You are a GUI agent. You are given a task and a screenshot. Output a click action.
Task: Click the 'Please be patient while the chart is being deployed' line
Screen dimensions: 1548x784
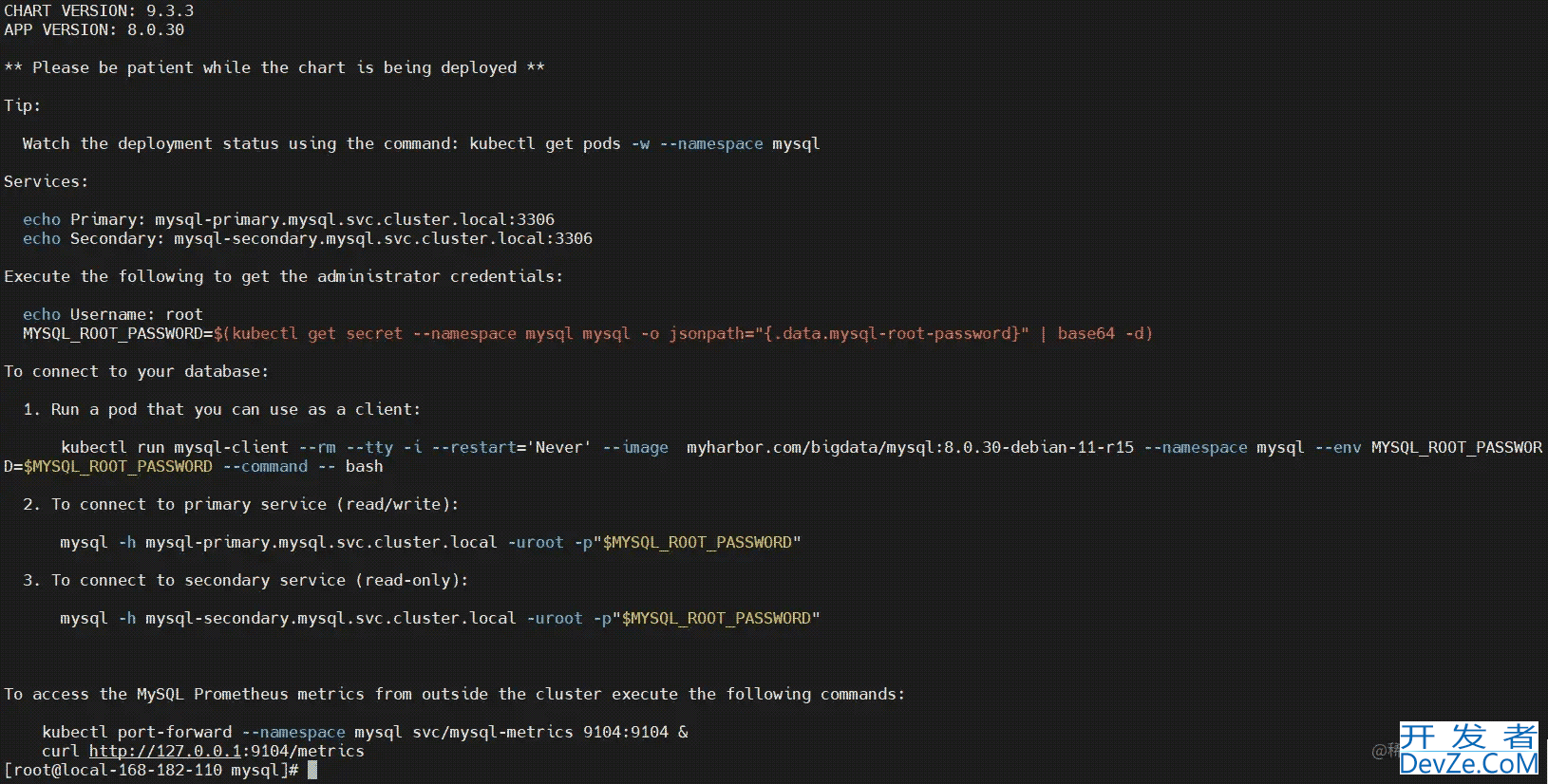(x=274, y=67)
